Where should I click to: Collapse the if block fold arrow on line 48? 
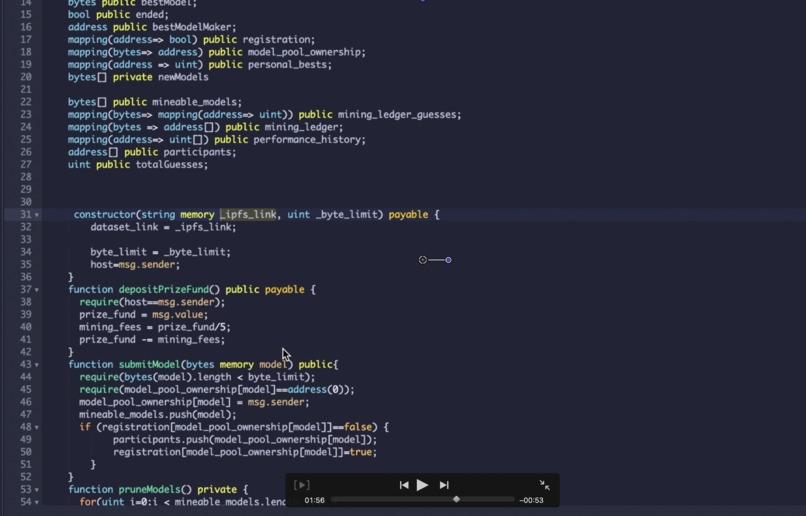point(37,428)
